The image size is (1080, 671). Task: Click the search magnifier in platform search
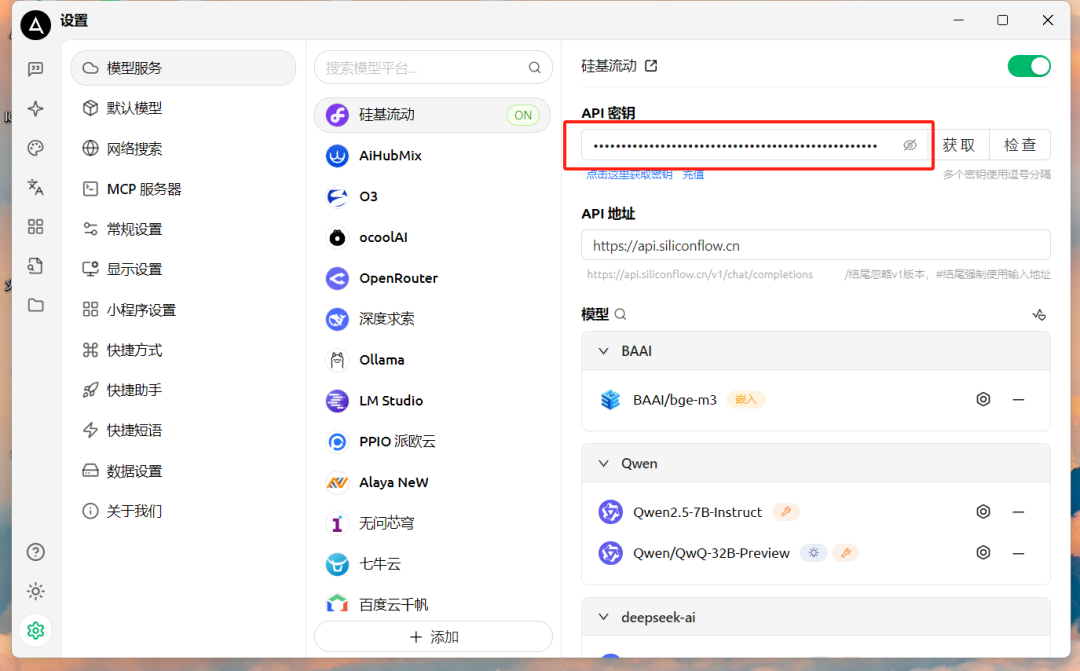point(534,68)
